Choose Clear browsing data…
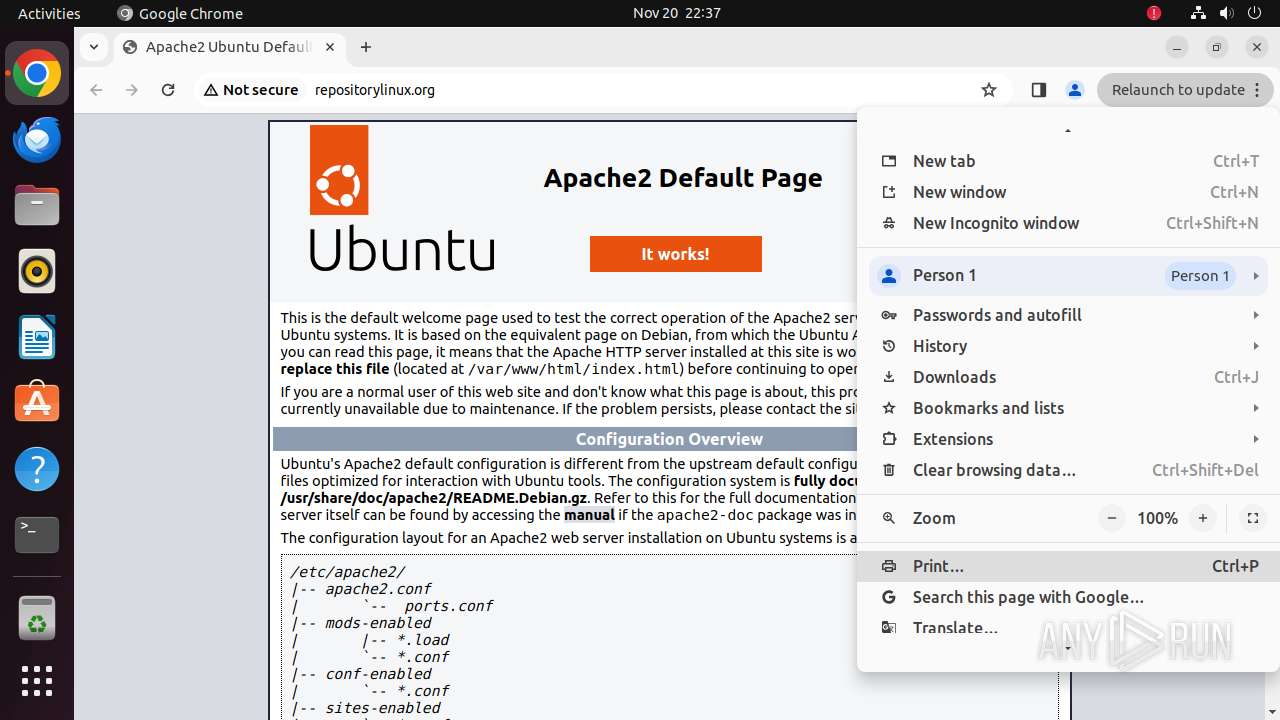The height and width of the screenshot is (720, 1280). (1069, 470)
